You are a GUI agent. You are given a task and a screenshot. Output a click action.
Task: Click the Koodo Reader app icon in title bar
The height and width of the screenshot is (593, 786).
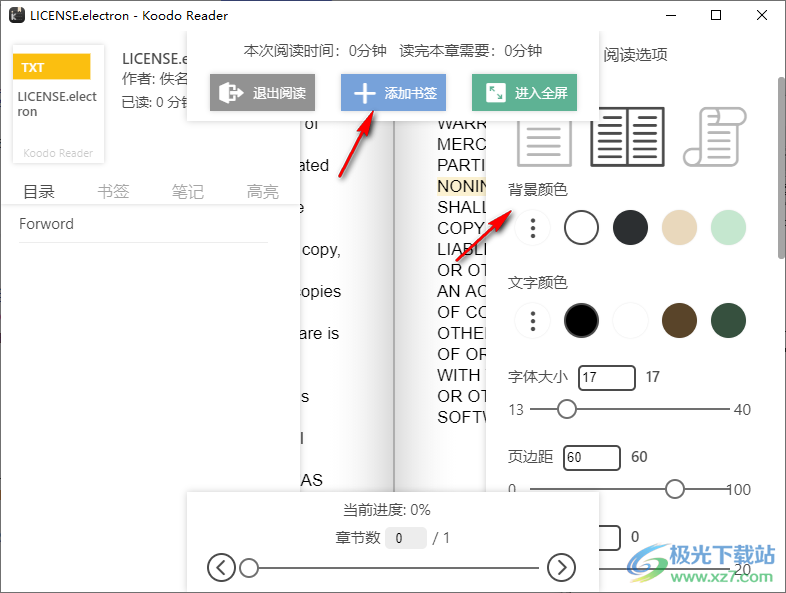point(17,15)
